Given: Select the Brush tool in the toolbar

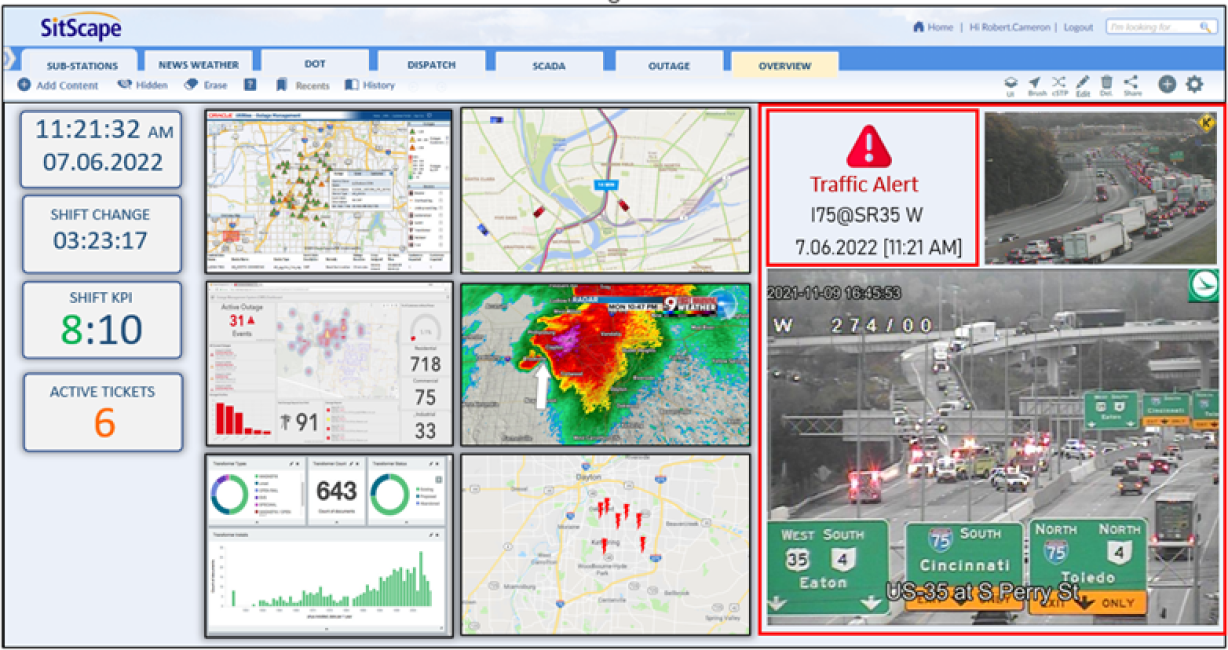Looking at the screenshot, I should 1035,84.
